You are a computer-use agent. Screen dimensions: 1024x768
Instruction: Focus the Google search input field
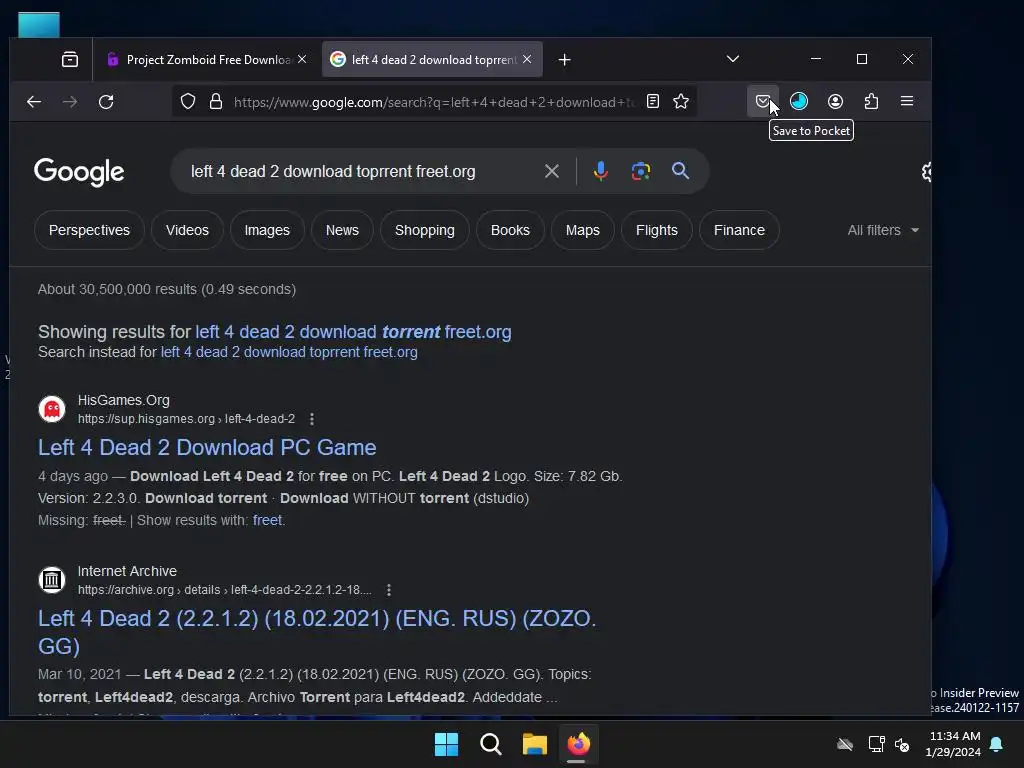tap(362, 171)
